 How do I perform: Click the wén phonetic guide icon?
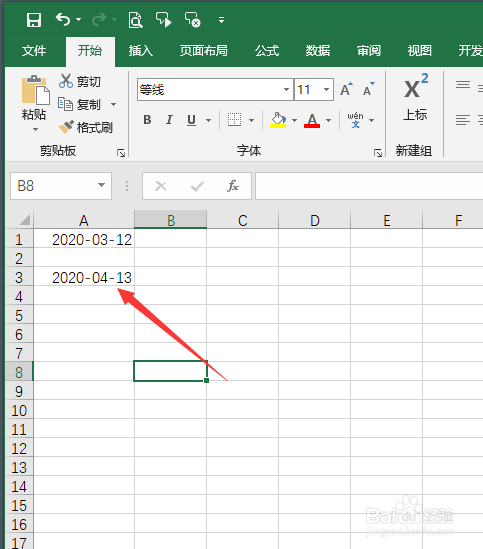pyautogui.click(x=355, y=120)
